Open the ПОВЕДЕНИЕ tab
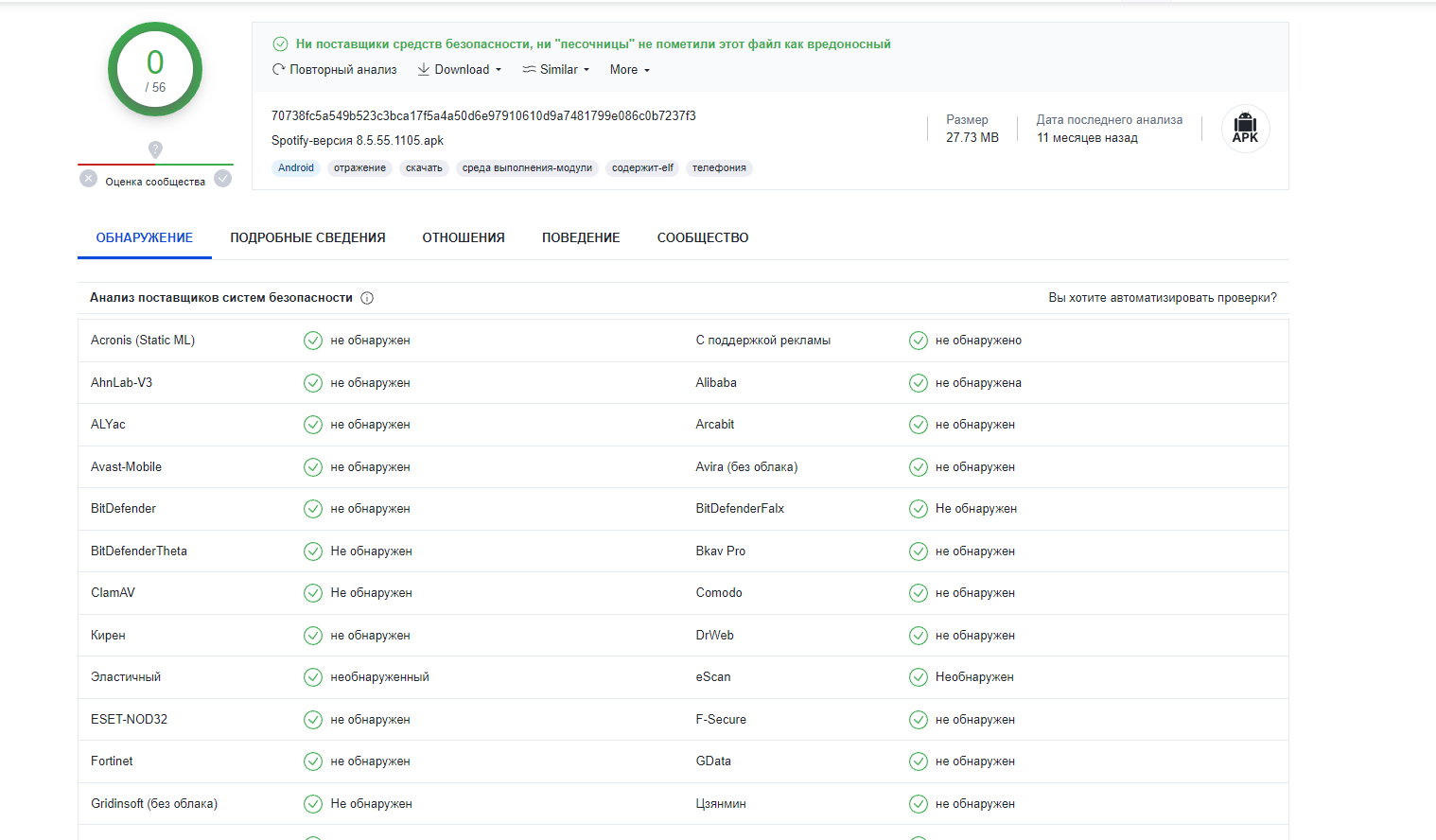 coord(581,238)
